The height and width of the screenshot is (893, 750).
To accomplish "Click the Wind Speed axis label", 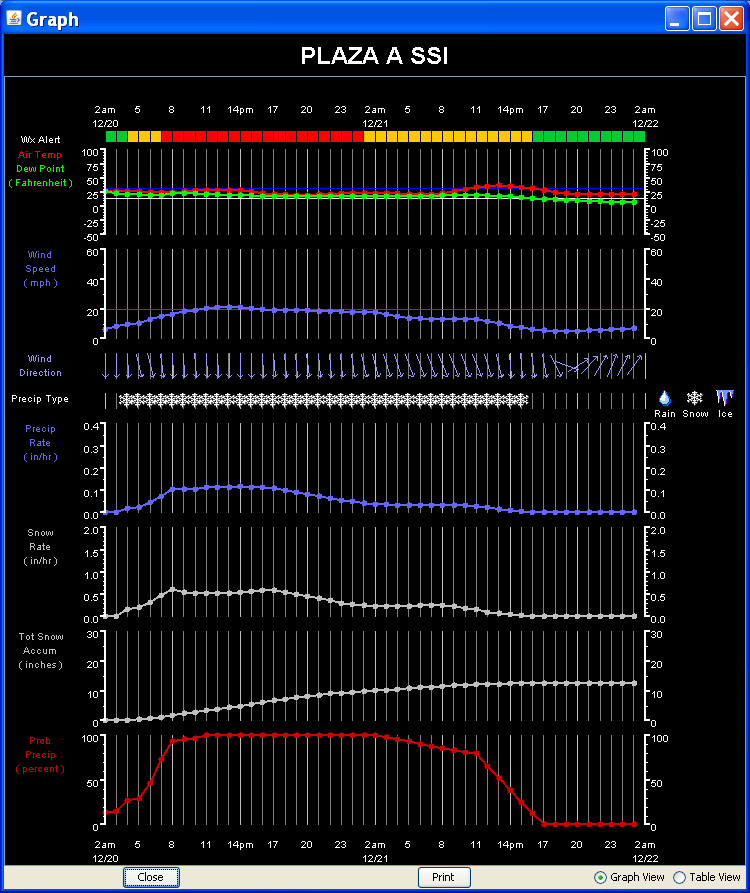I will [41, 269].
